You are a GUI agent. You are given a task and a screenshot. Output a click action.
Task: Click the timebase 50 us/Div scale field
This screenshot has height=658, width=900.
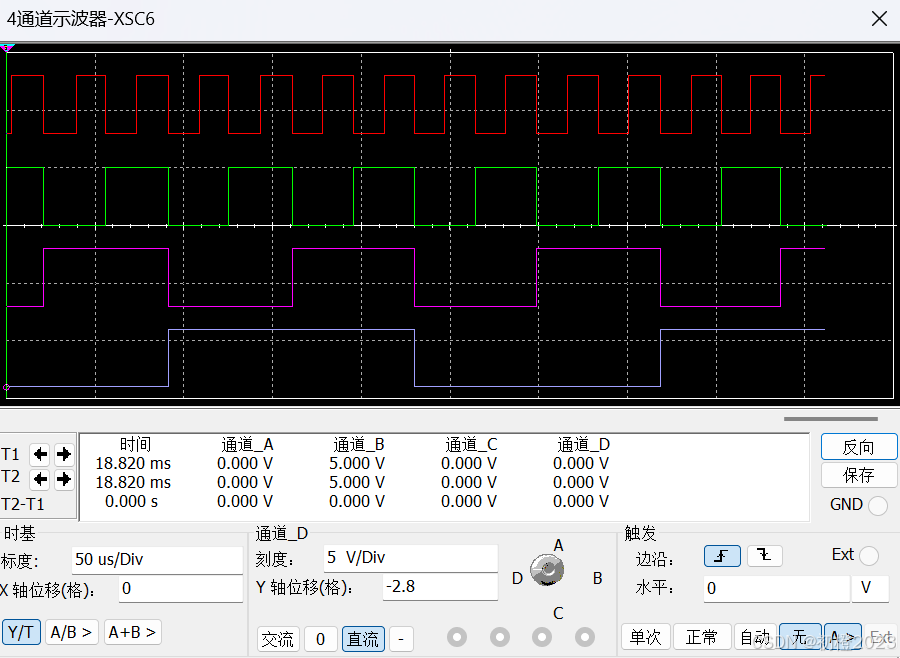point(158,560)
